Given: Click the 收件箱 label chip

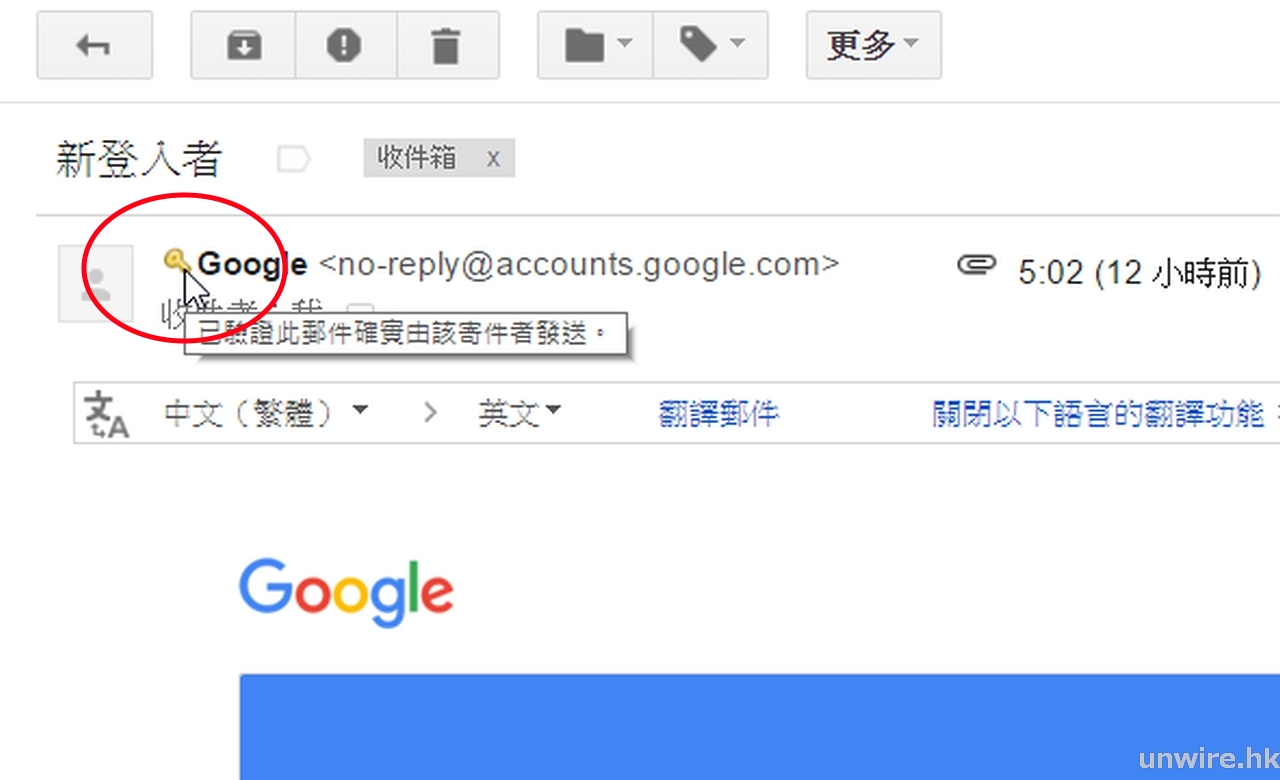Looking at the screenshot, I should pyautogui.click(x=417, y=158).
